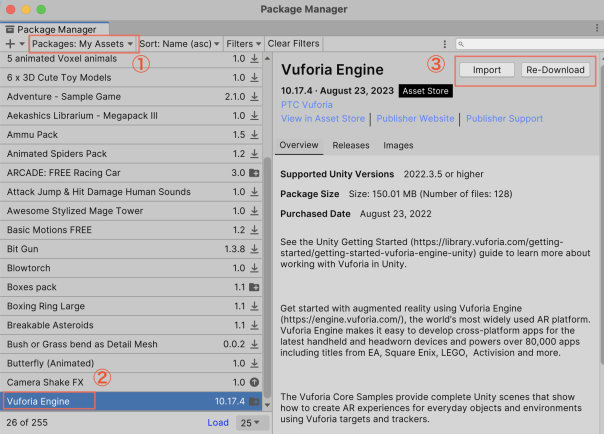Open the View in Asset Store link

coord(323,119)
